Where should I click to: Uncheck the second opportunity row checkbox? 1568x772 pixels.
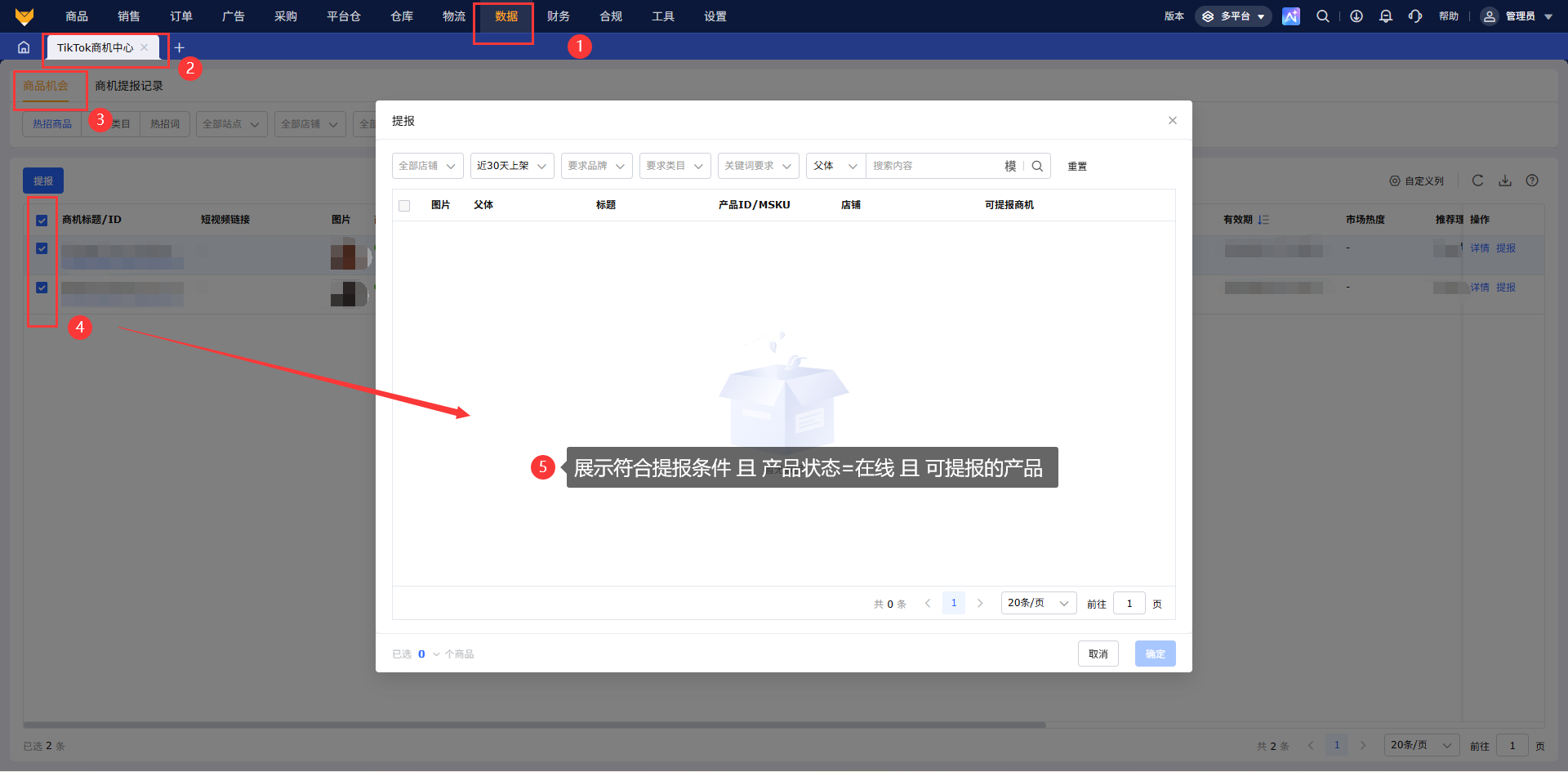coord(42,288)
